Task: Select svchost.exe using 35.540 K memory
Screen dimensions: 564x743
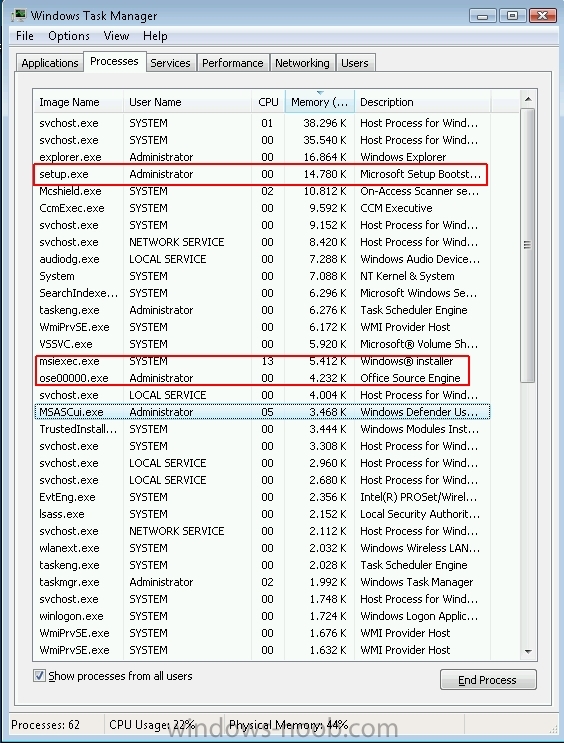Action: pos(262,140)
